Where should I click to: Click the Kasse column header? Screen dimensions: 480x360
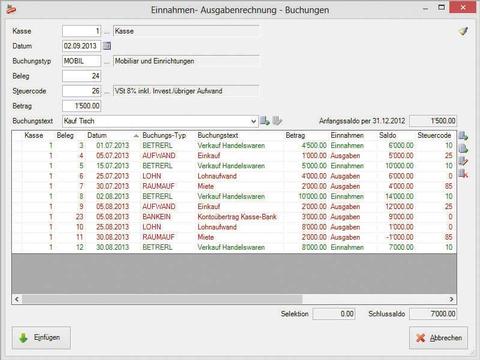34,136
